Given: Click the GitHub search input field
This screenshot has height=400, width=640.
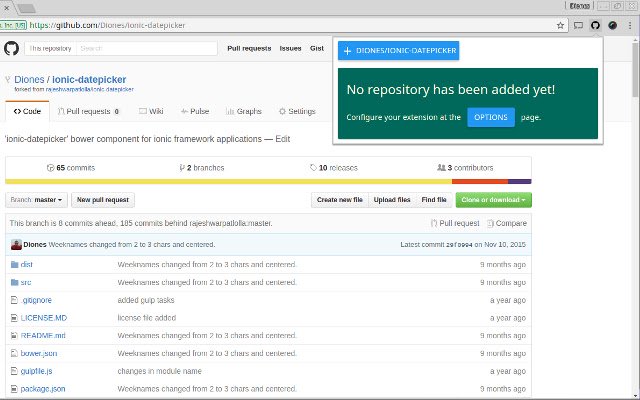Looking at the screenshot, I should point(147,49).
